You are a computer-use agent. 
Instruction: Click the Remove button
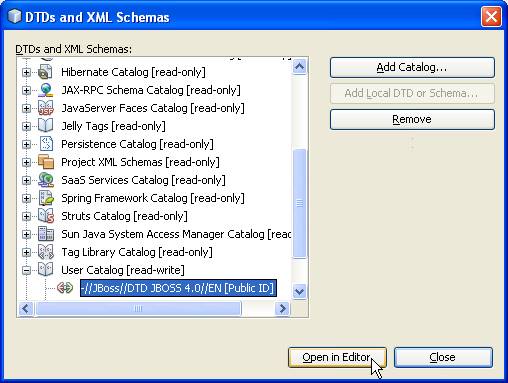click(x=412, y=120)
